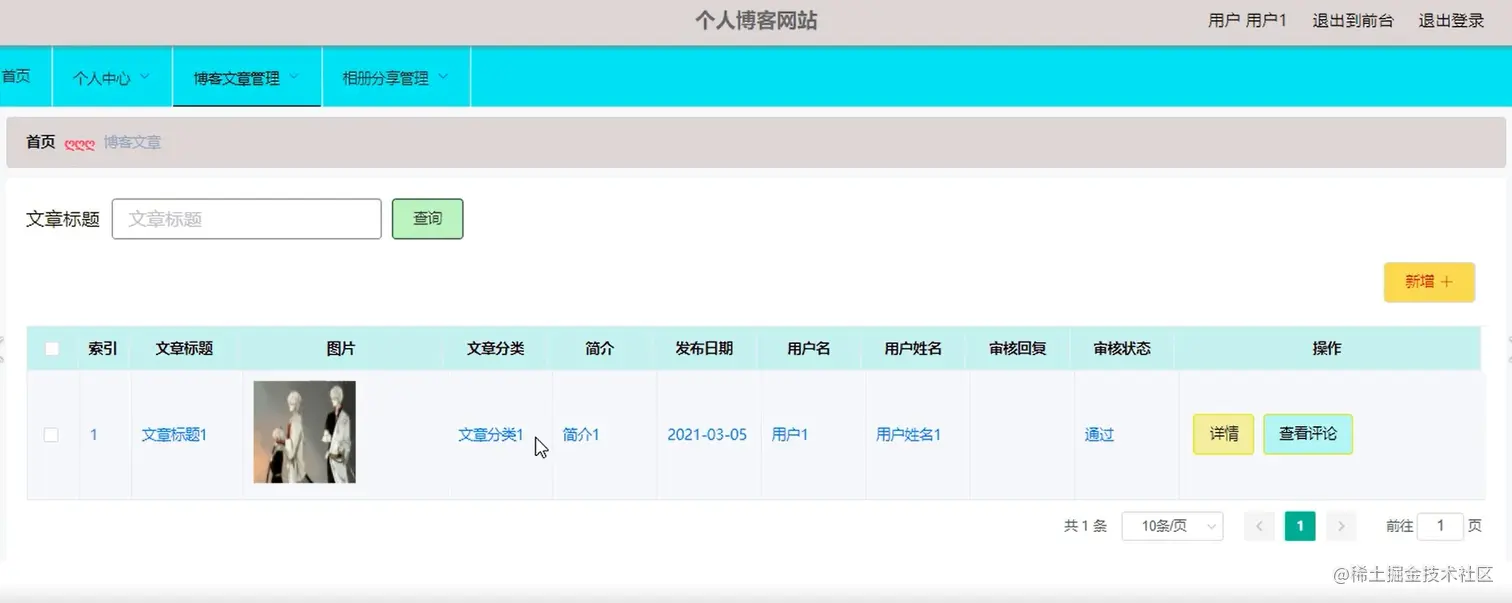
Task: Select page 1 in the pagination
Action: [x=1300, y=525]
